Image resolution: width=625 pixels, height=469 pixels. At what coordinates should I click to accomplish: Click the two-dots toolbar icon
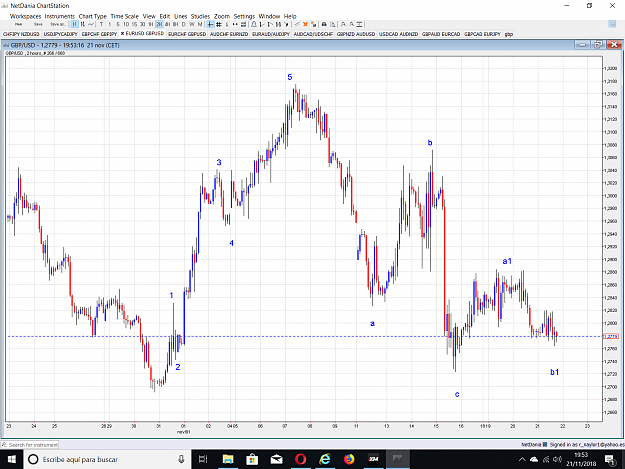(x=235, y=24)
